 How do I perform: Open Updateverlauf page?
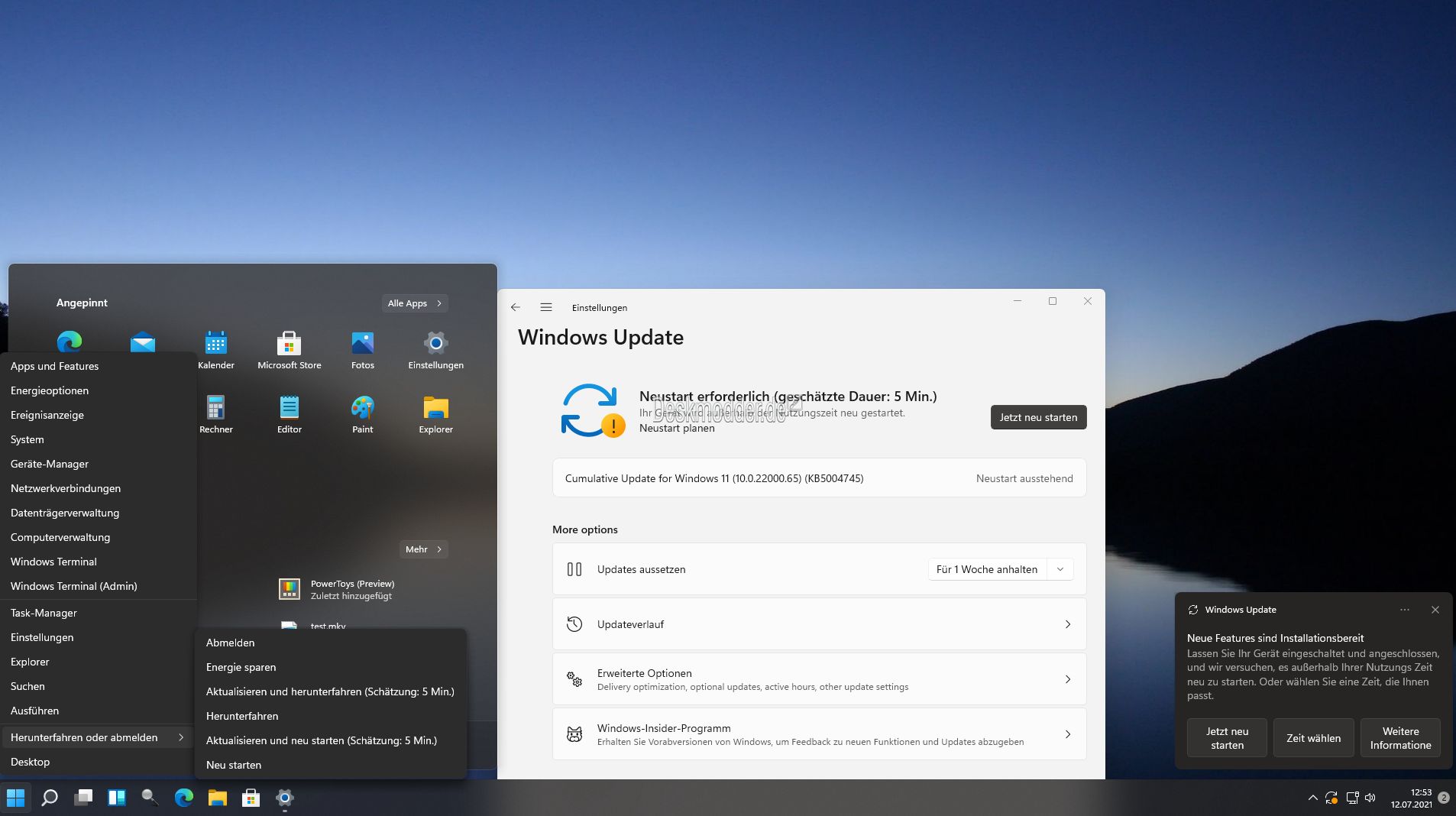coord(819,624)
